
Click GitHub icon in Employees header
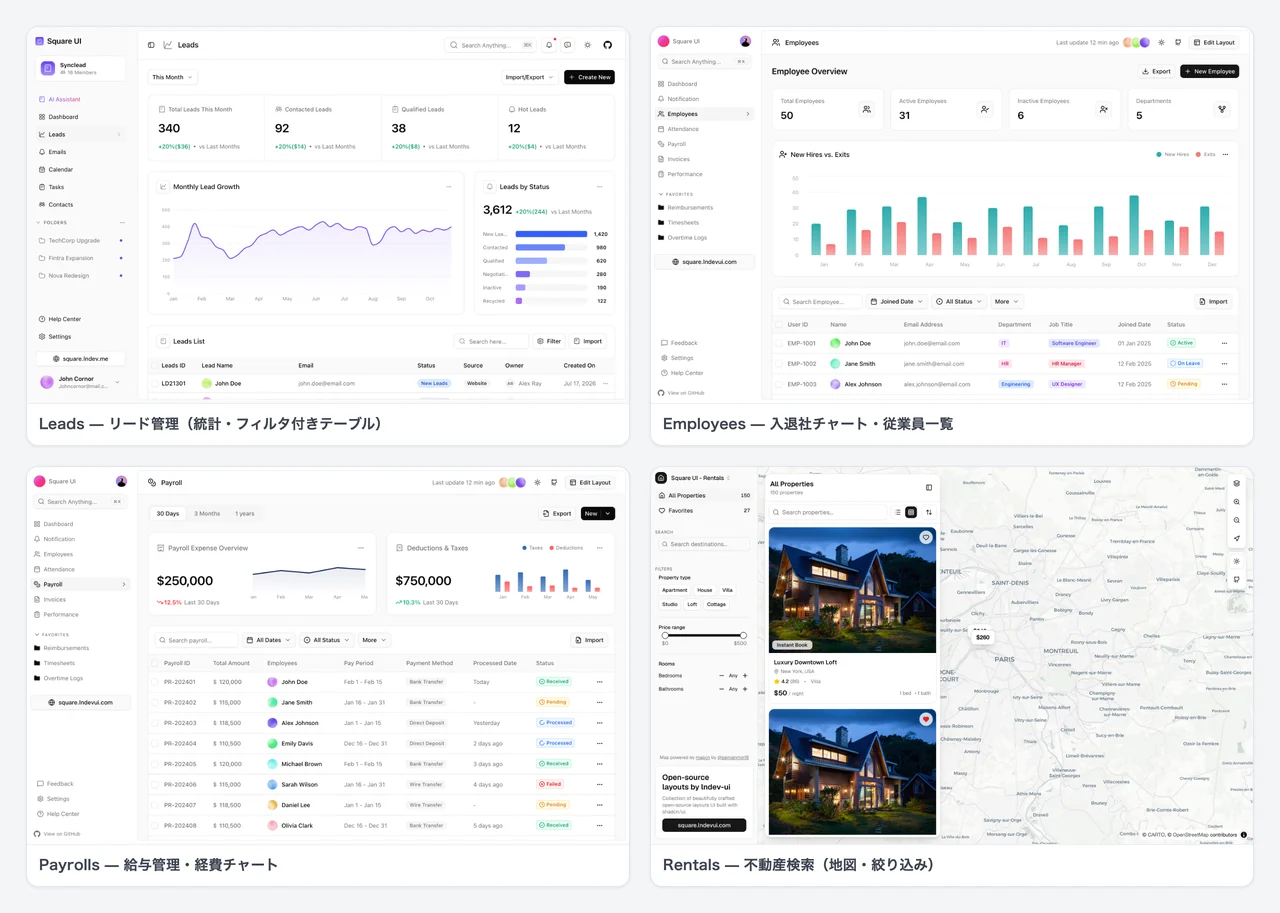coord(1178,43)
